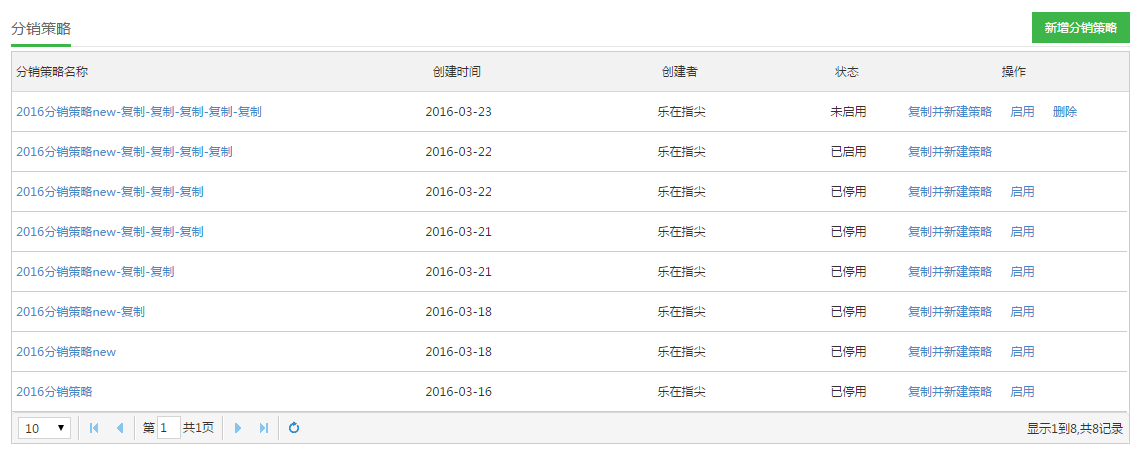Click the page number input field
1130x455 pixels.
click(168, 428)
